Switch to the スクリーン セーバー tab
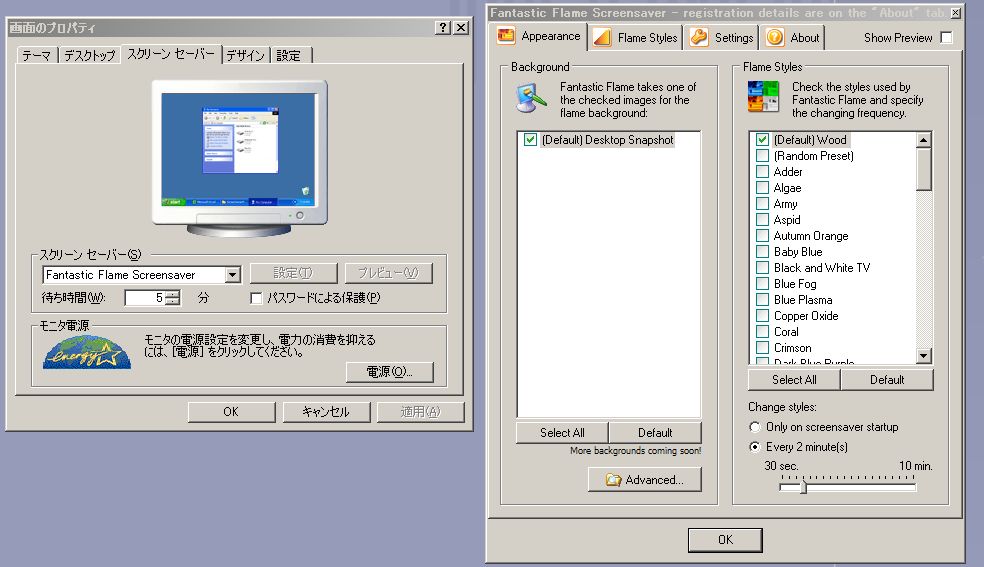 point(171,54)
